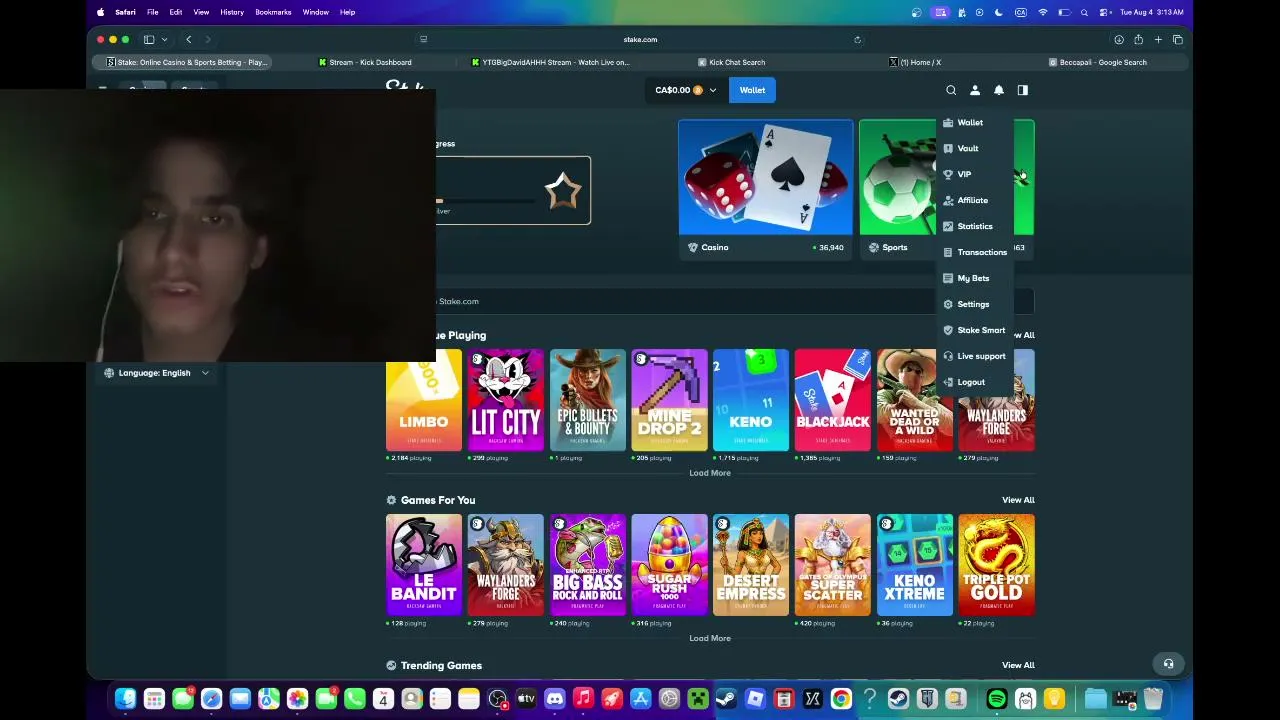Click the stake.com address bar
Image resolution: width=1280 pixels, height=720 pixels.
coord(640,40)
